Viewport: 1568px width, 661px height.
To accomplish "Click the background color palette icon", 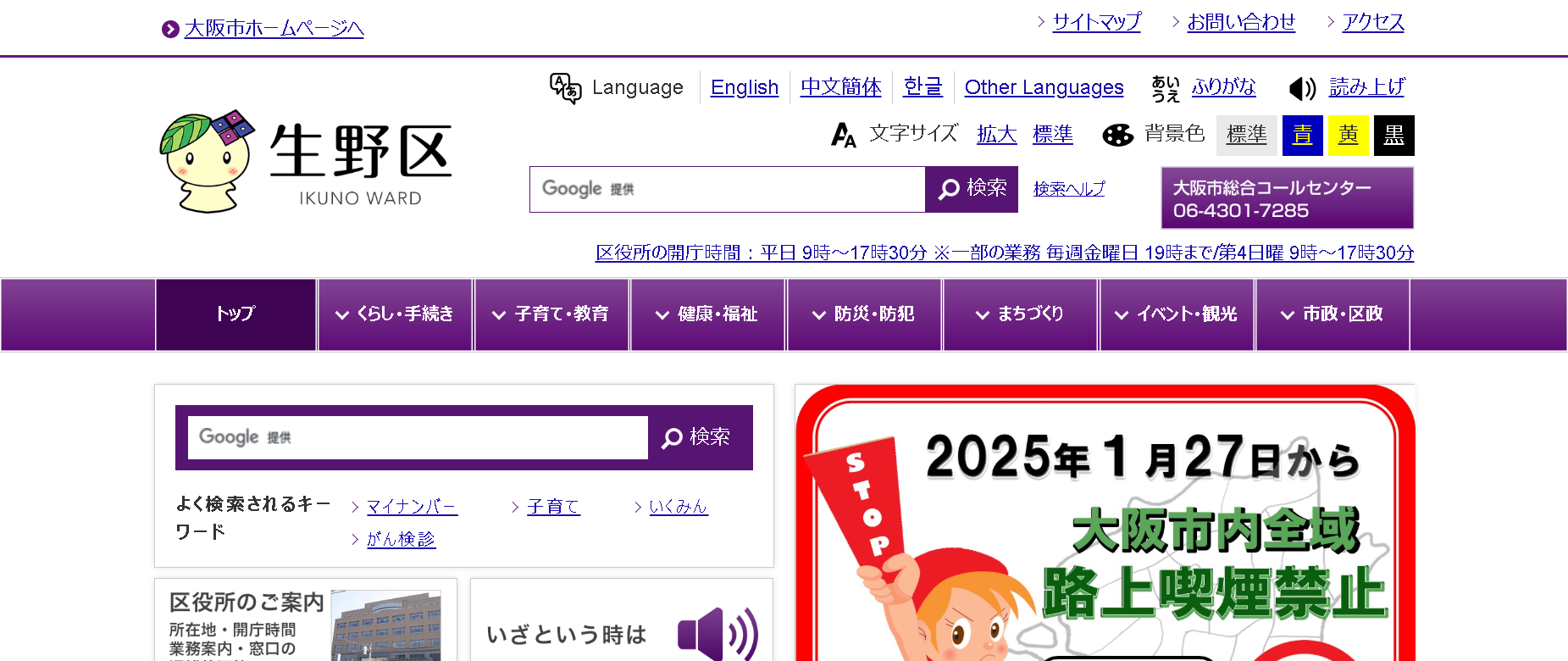I will 1118,135.
